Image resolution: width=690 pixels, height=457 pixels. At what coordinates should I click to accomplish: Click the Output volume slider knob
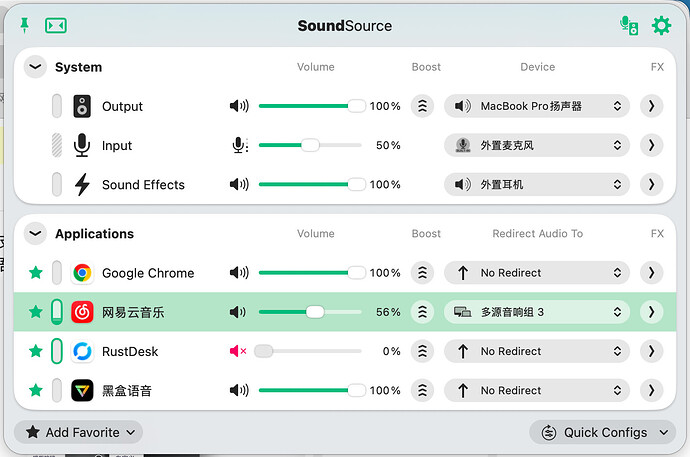356,106
